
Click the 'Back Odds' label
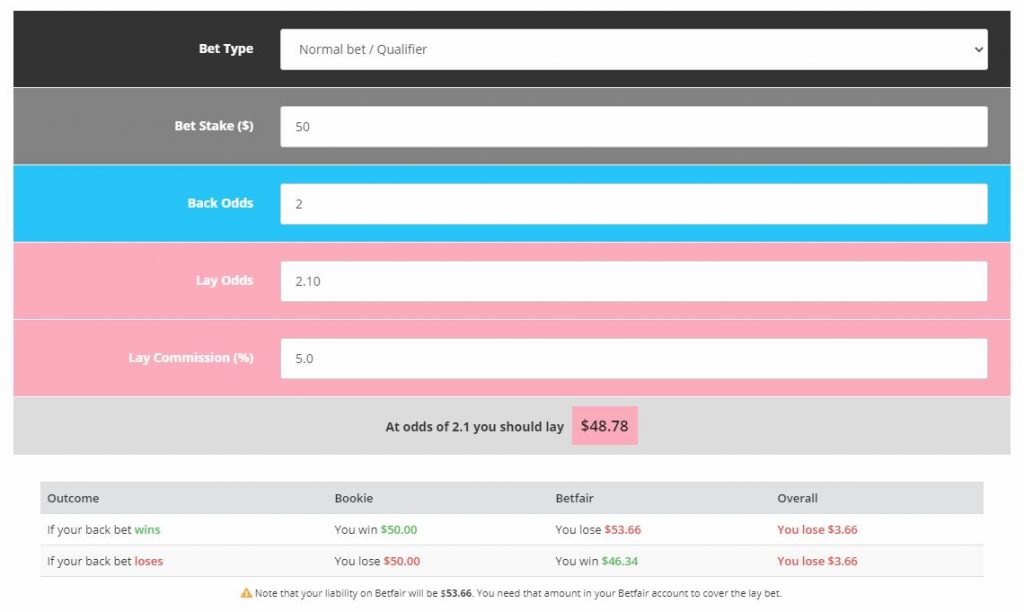[x=220, y=202]
